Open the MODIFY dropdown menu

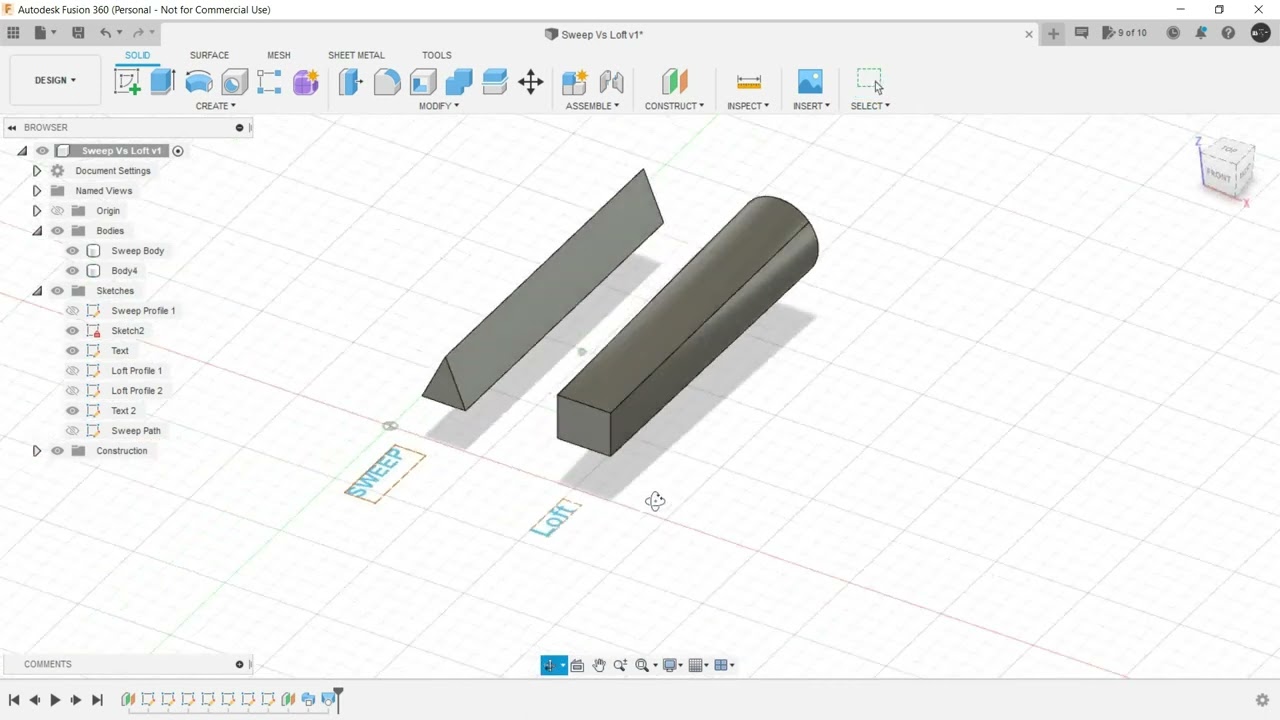[438, 106]
